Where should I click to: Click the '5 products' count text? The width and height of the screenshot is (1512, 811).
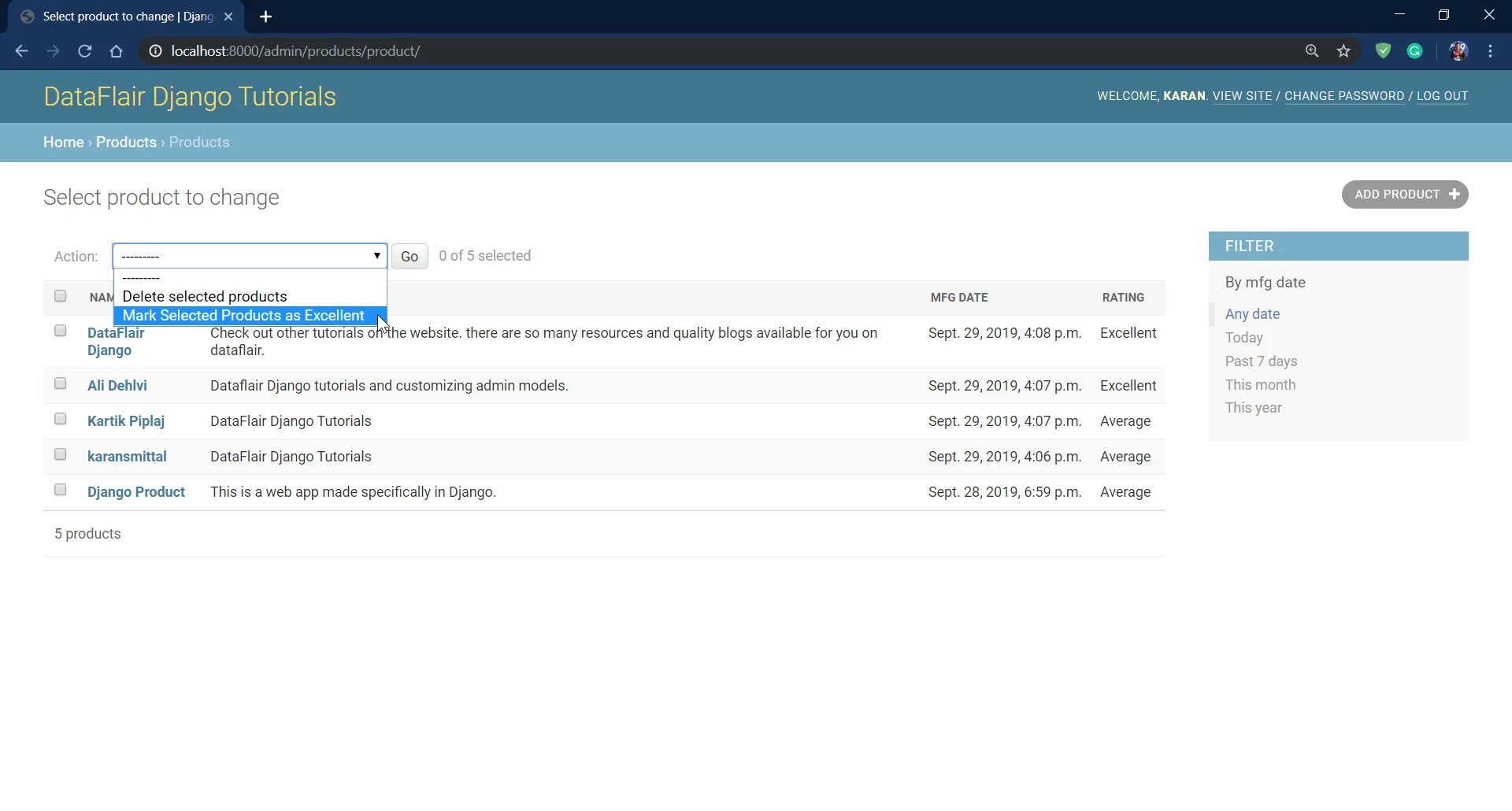click(87, 534)
